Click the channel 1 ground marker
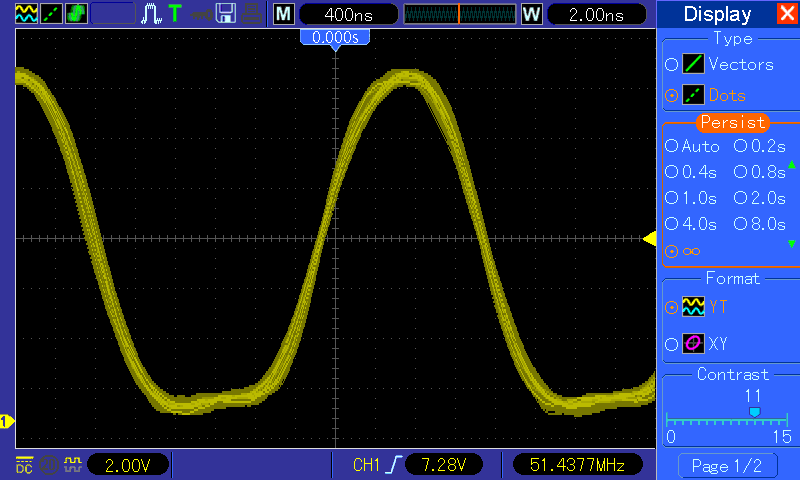 click(7, 422)
